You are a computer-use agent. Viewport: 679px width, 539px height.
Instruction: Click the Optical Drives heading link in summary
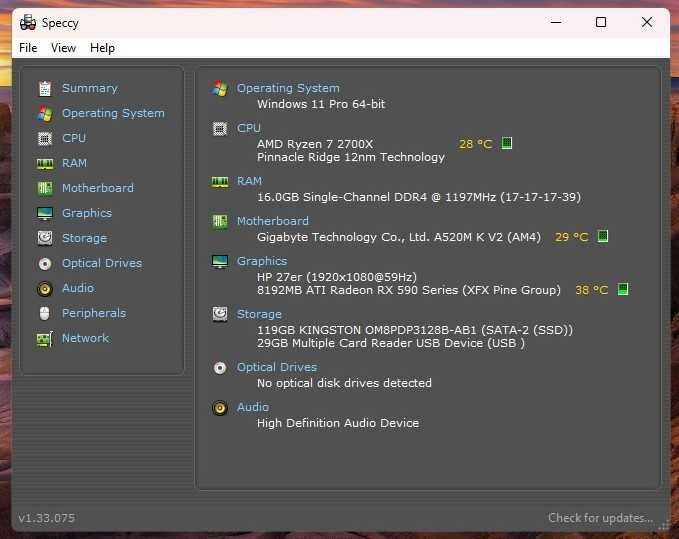277,368
